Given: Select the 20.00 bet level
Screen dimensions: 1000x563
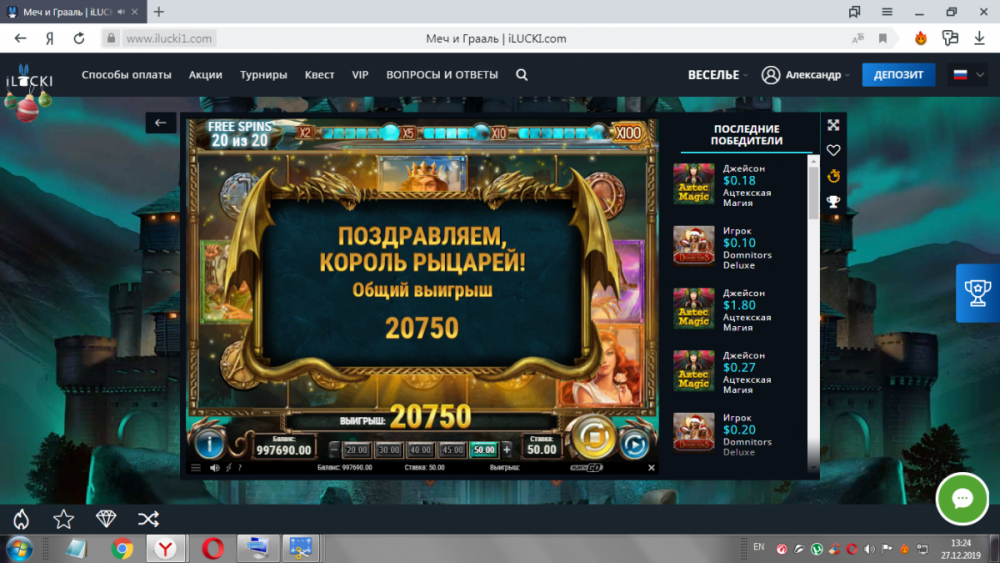Looking at the screenshot, I should [x=356, y=450].
